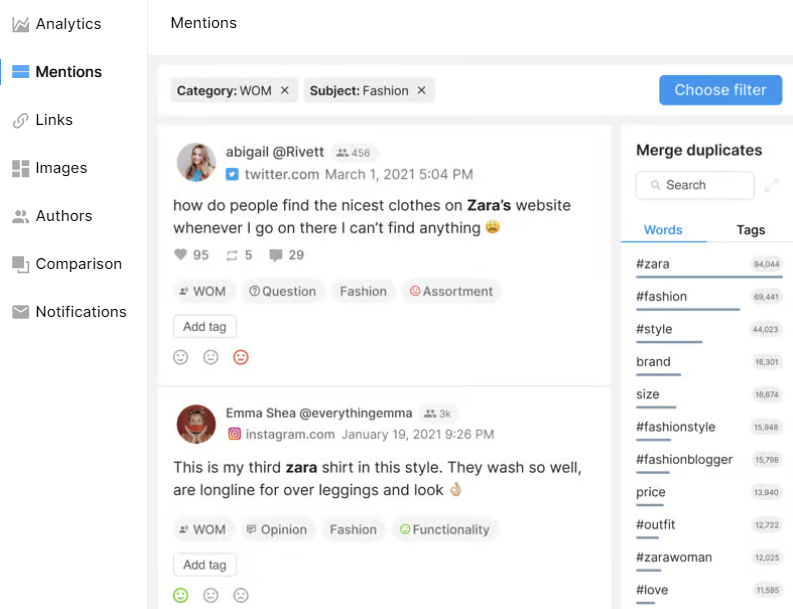Click the twitter.com source link
This screenshot has width=793, height=609.
click(x=282, y=175)
